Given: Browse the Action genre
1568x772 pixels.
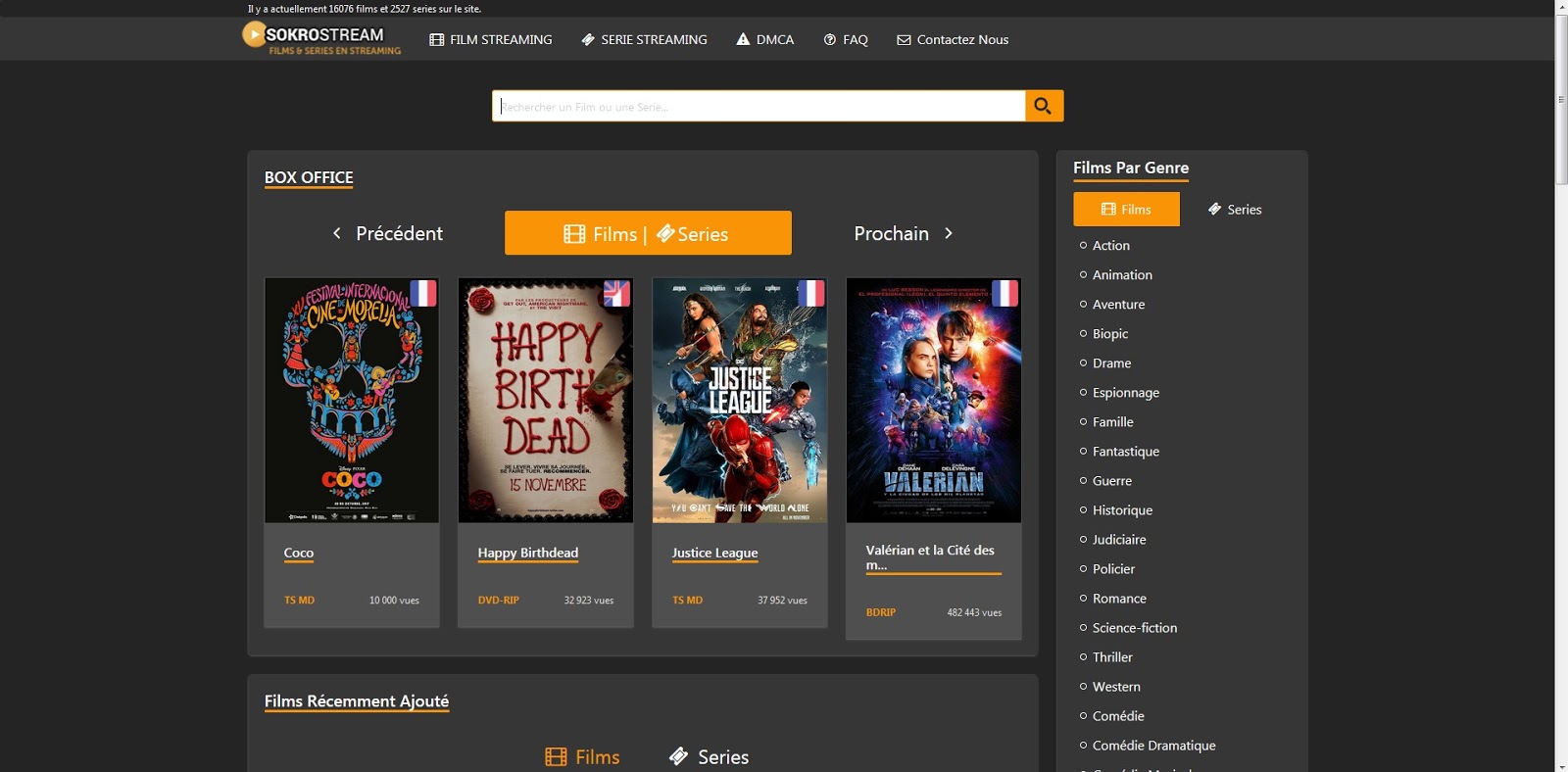Looking at the screenshot, I should tap(1111, 245).
